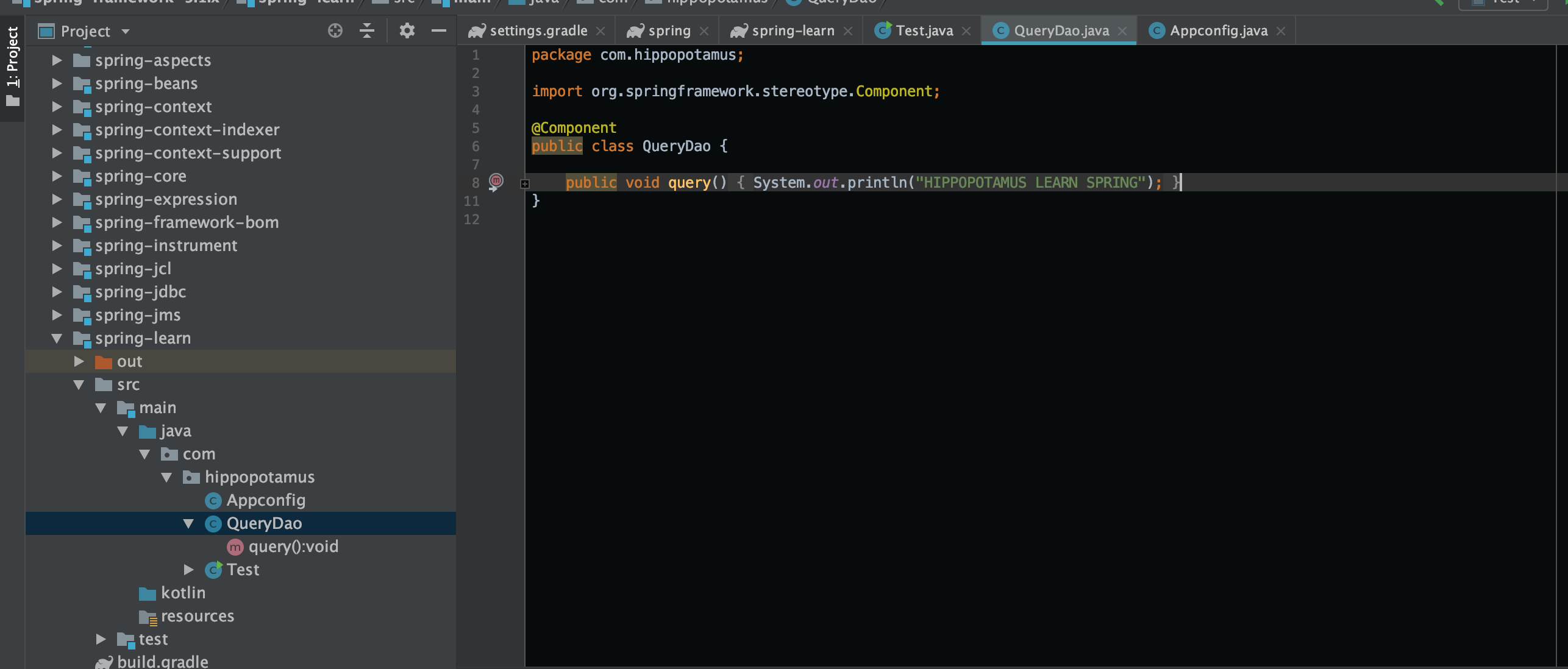Close the spring-learn editor tab

click(848, 31)
